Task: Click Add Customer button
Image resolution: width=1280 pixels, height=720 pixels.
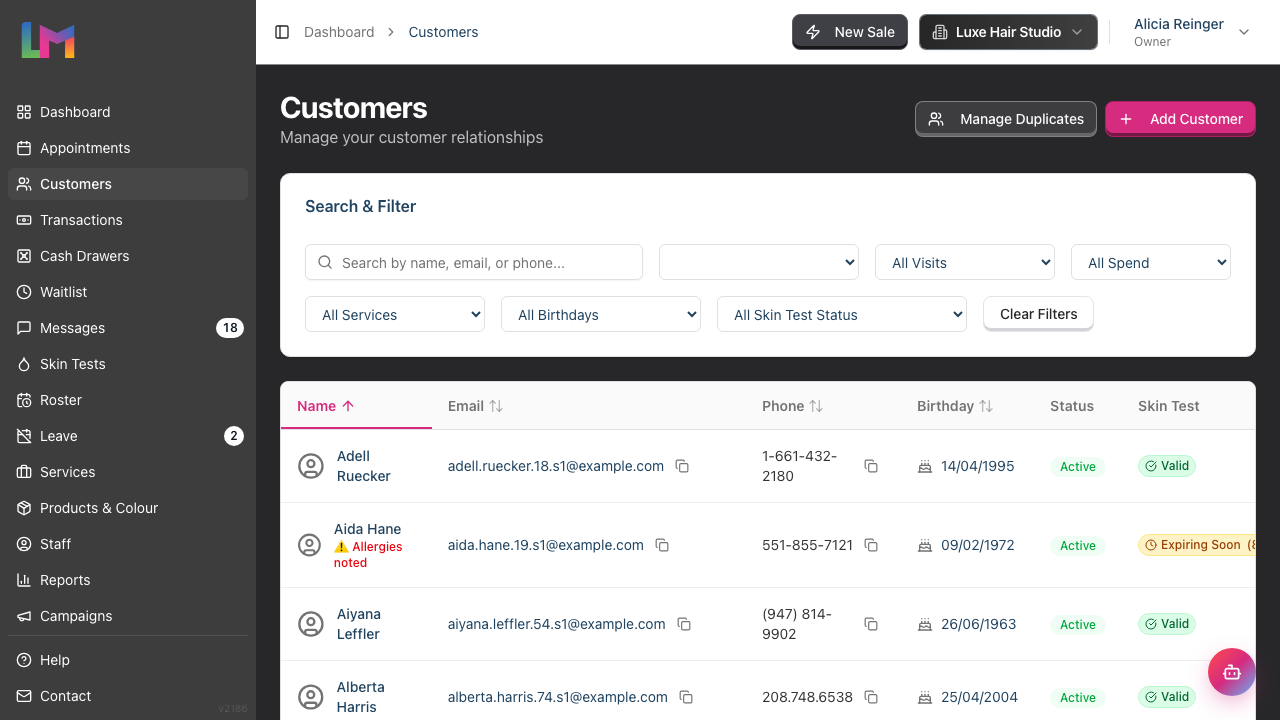Action: [x=1180, y=119]
